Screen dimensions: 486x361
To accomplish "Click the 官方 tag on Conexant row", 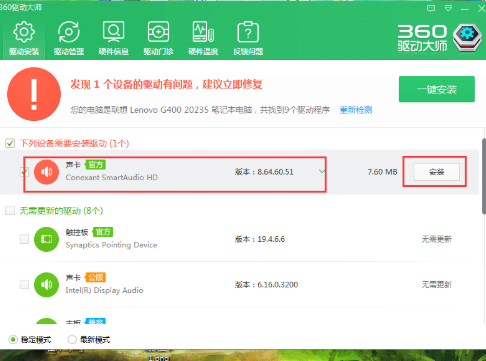I will pyautogui.click(x=96, y=165).
